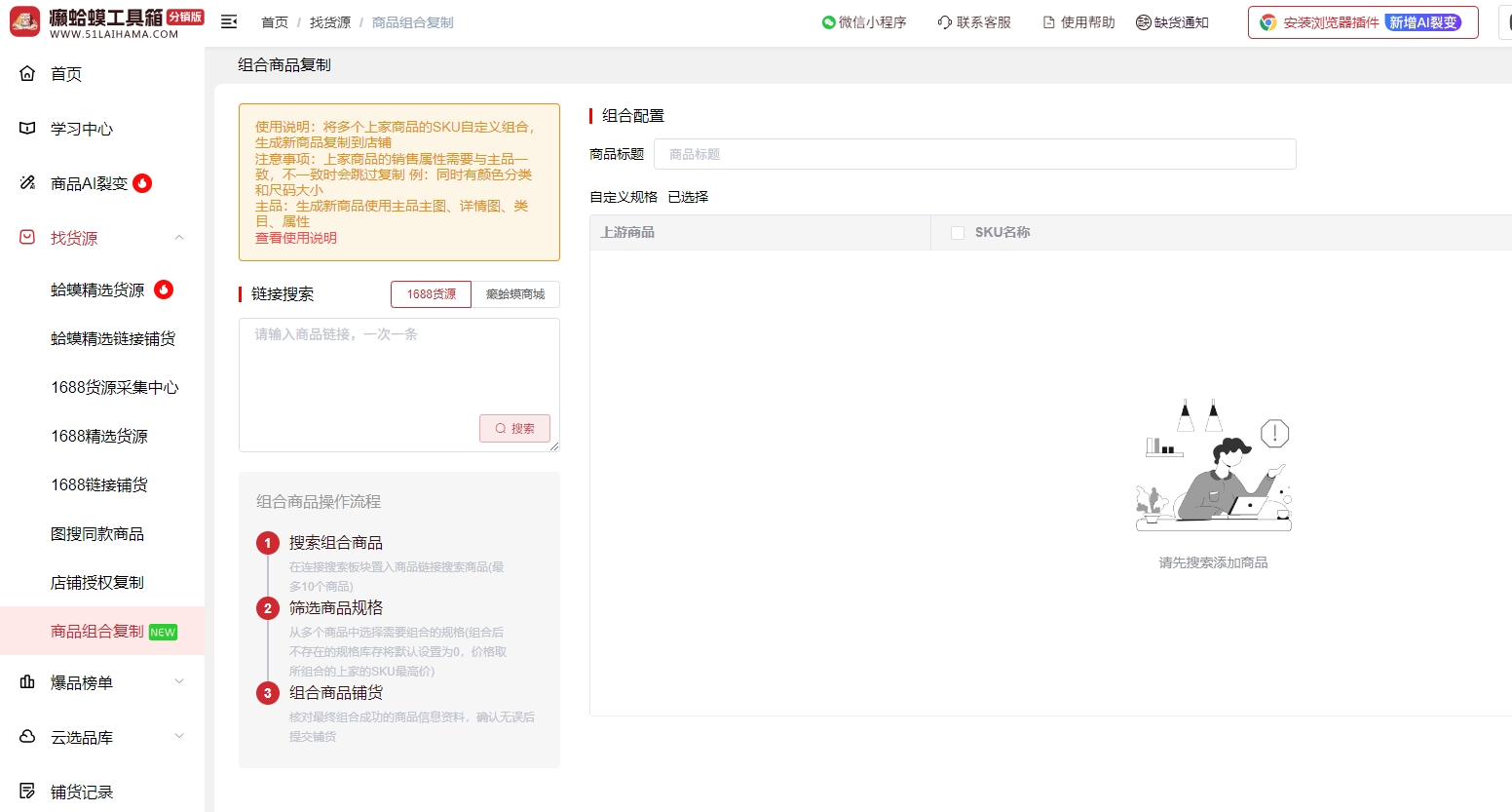The height and width of the screenshot is (812, 1512).
Task: Click 找货源 breadcrumb link
Action: click(x=330, y=22)
